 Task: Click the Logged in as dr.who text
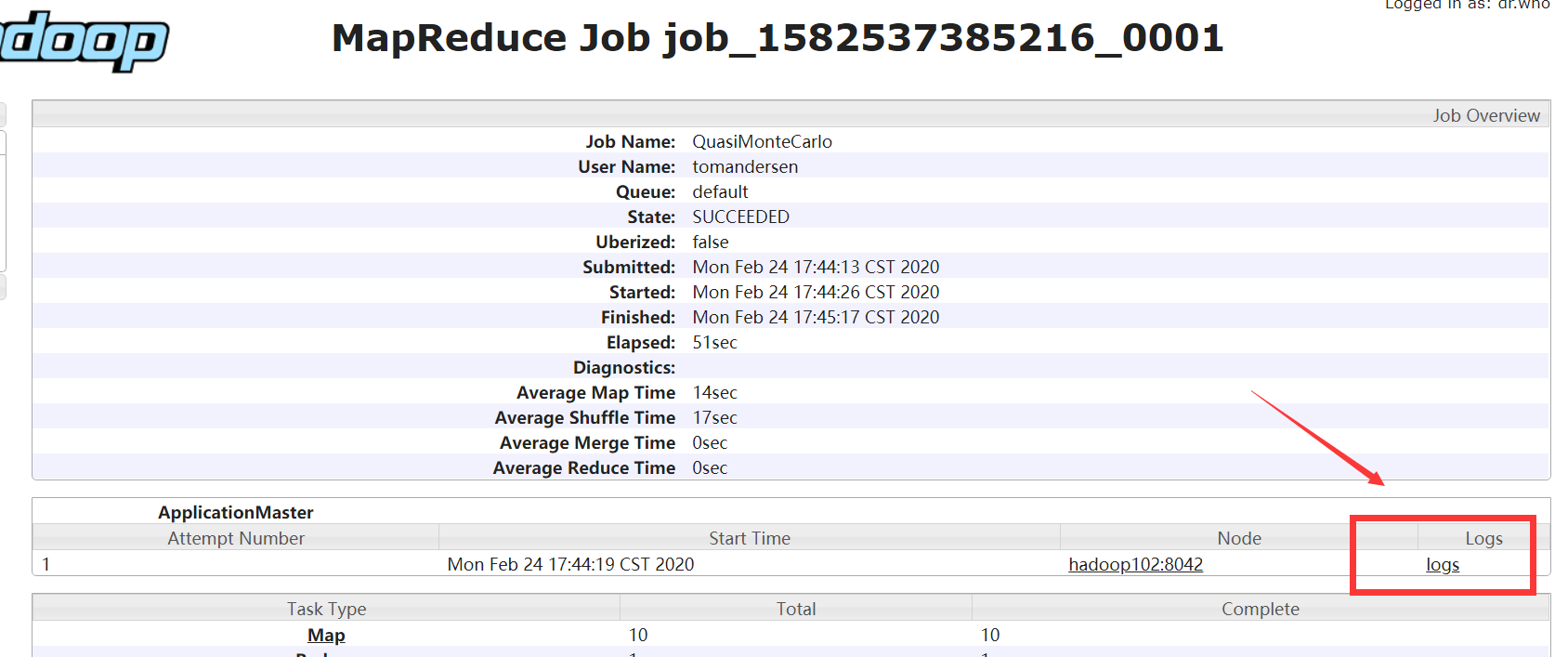[1467, 5]
